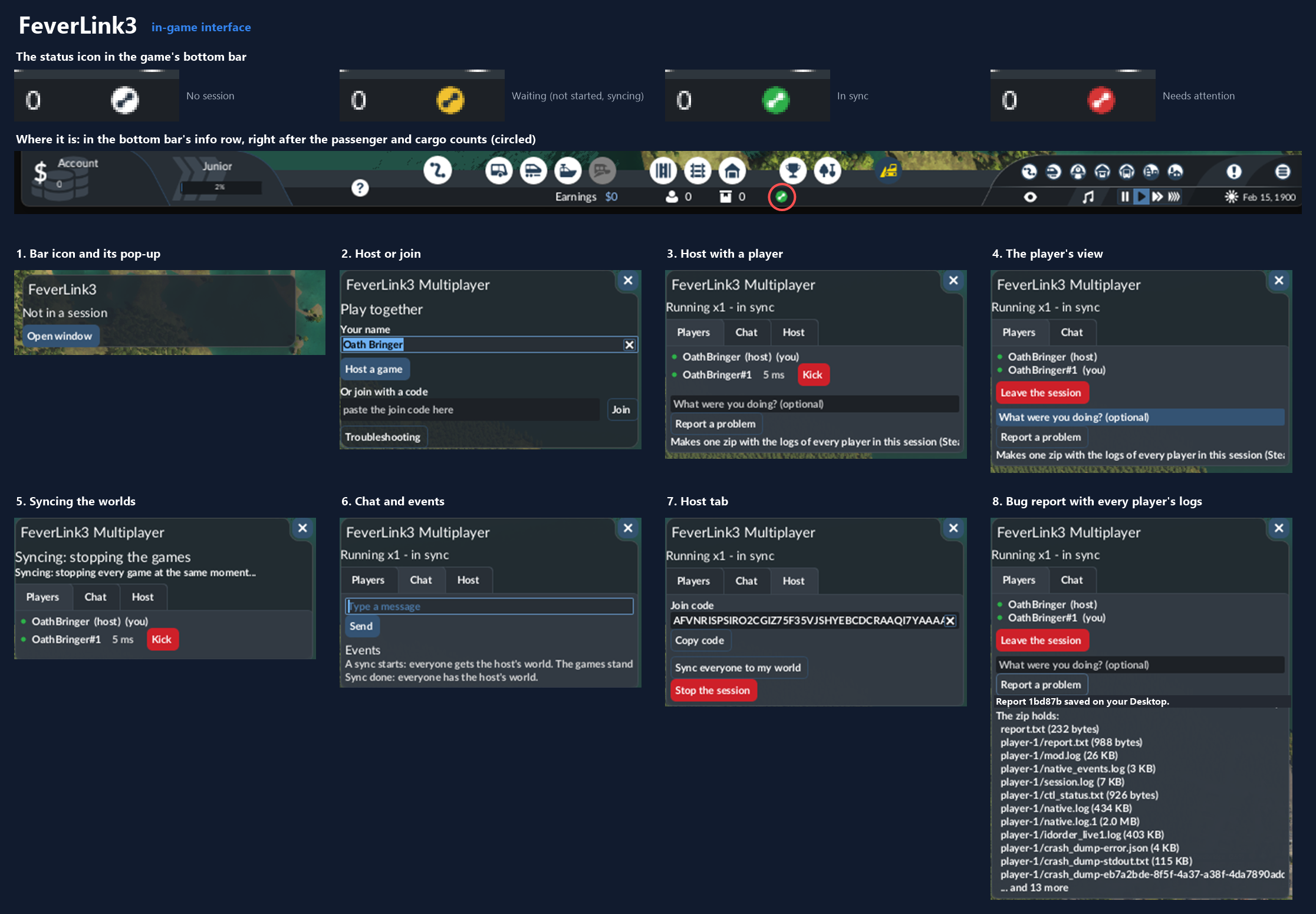Click the circled green FeverLink3 status icon
Image resolution: width=1316 pixels, height=914 pixels.
(x=782, y=197)
